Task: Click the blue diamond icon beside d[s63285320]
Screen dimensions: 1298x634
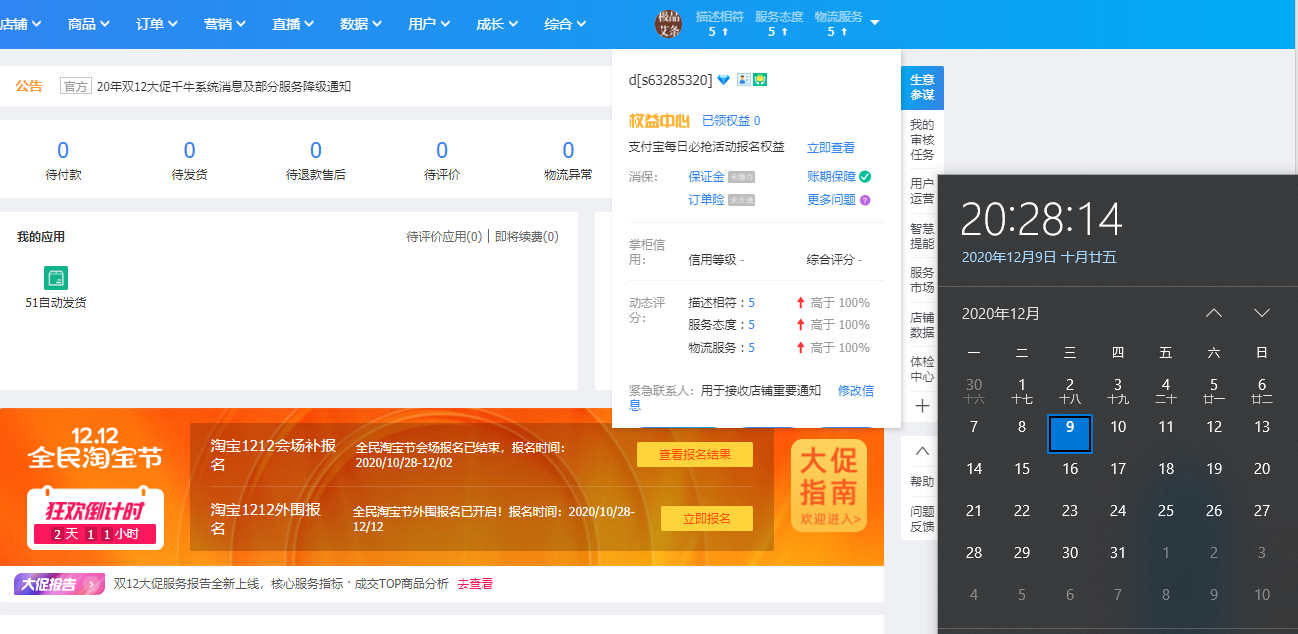Action: tap(724, 80)
